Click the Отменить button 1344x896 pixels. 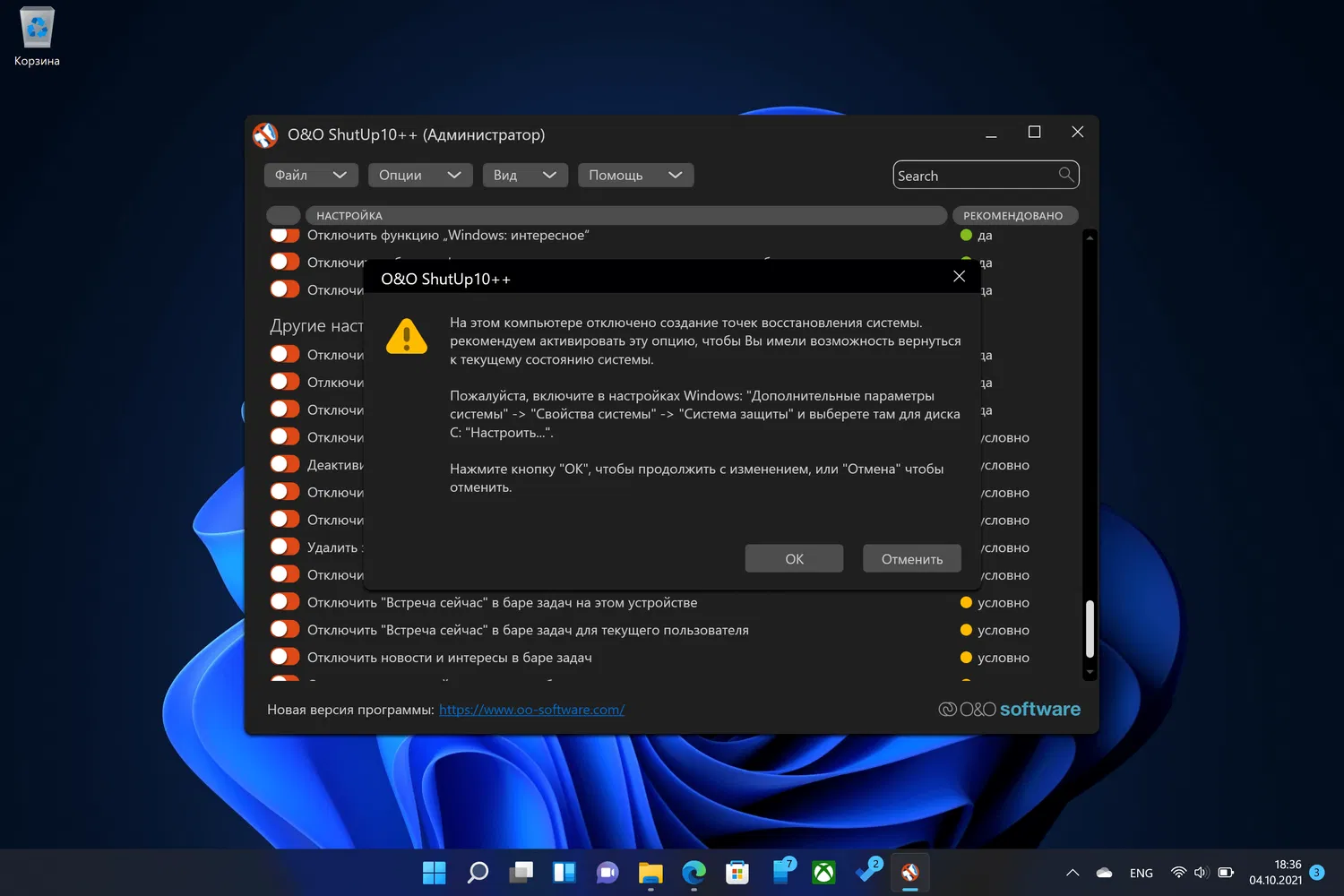(912, 558)
